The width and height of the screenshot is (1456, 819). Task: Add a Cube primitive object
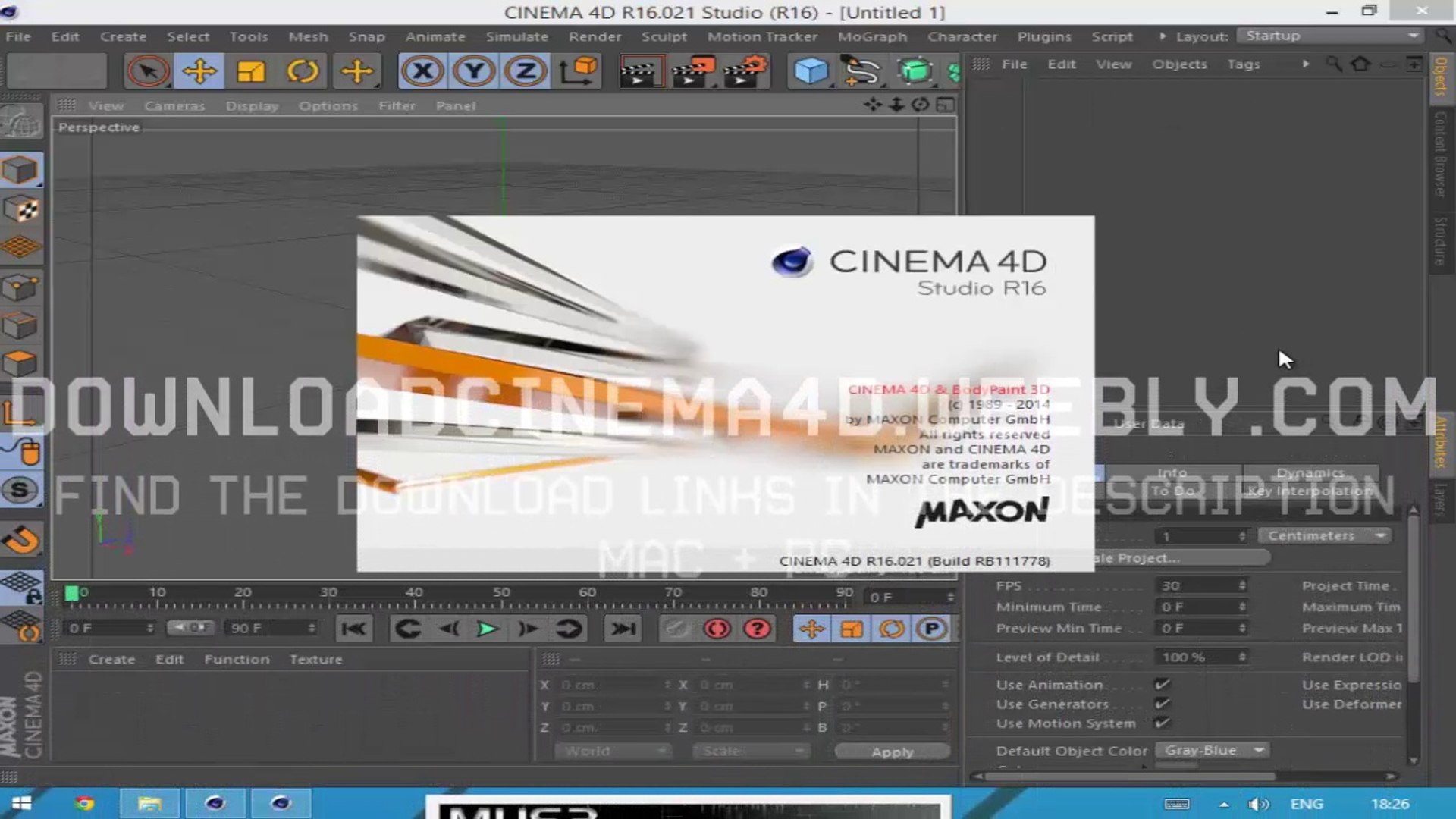click(x=811, y=72)
